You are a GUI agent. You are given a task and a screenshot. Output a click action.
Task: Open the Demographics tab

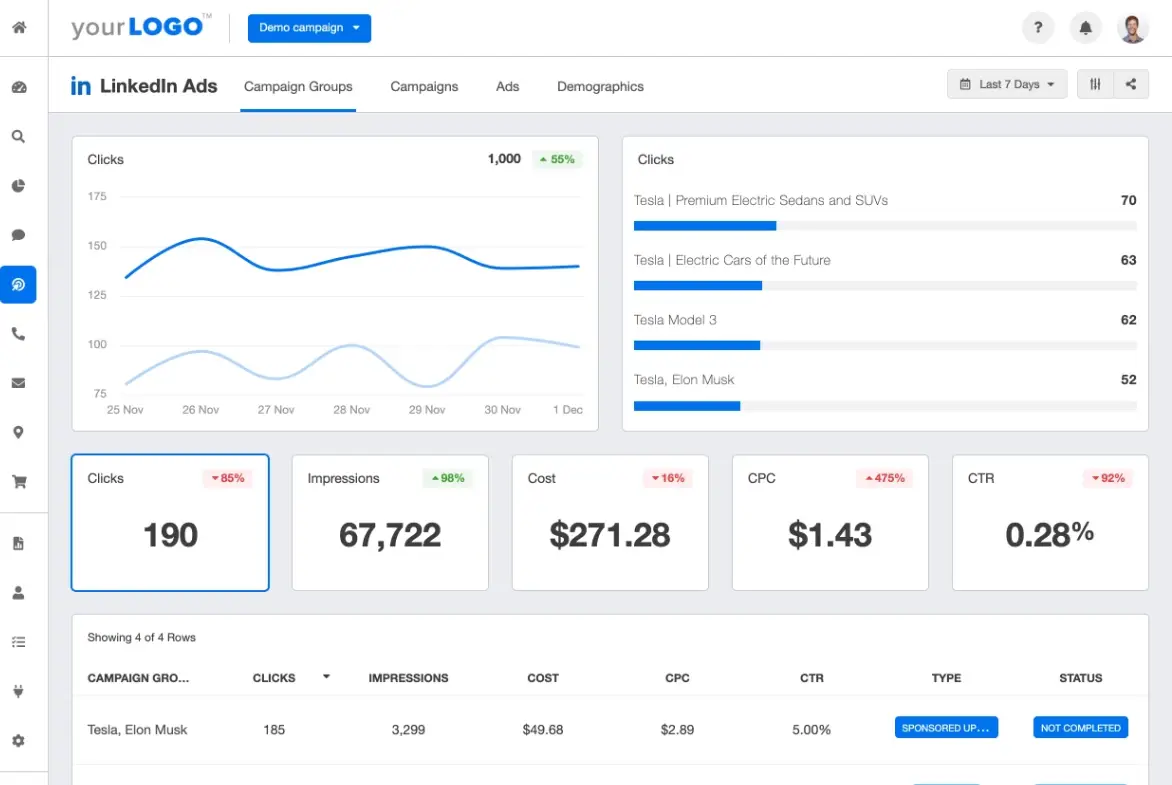click(x=600, y=87)
